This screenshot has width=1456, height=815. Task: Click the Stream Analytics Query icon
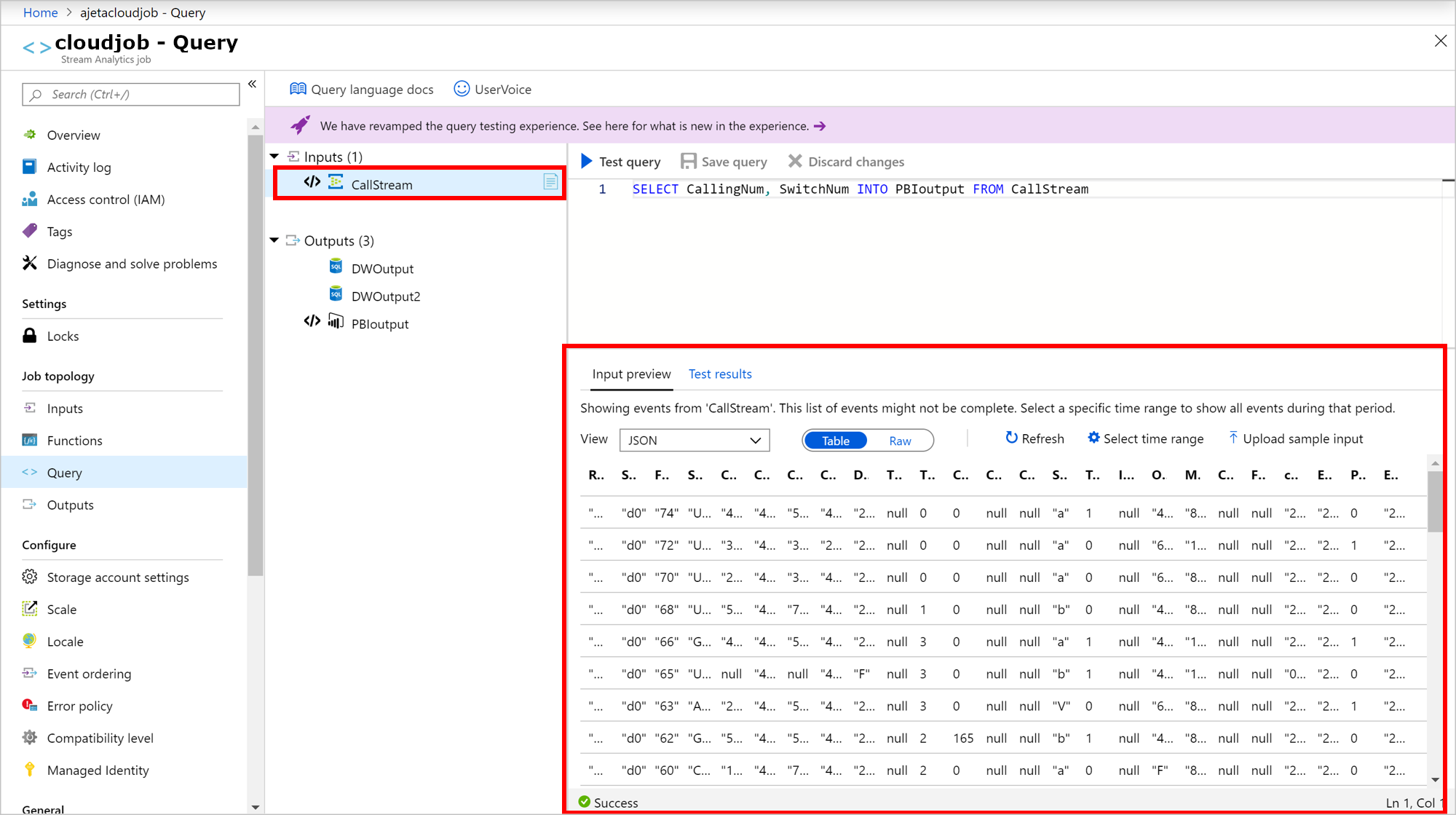point(31,472)
